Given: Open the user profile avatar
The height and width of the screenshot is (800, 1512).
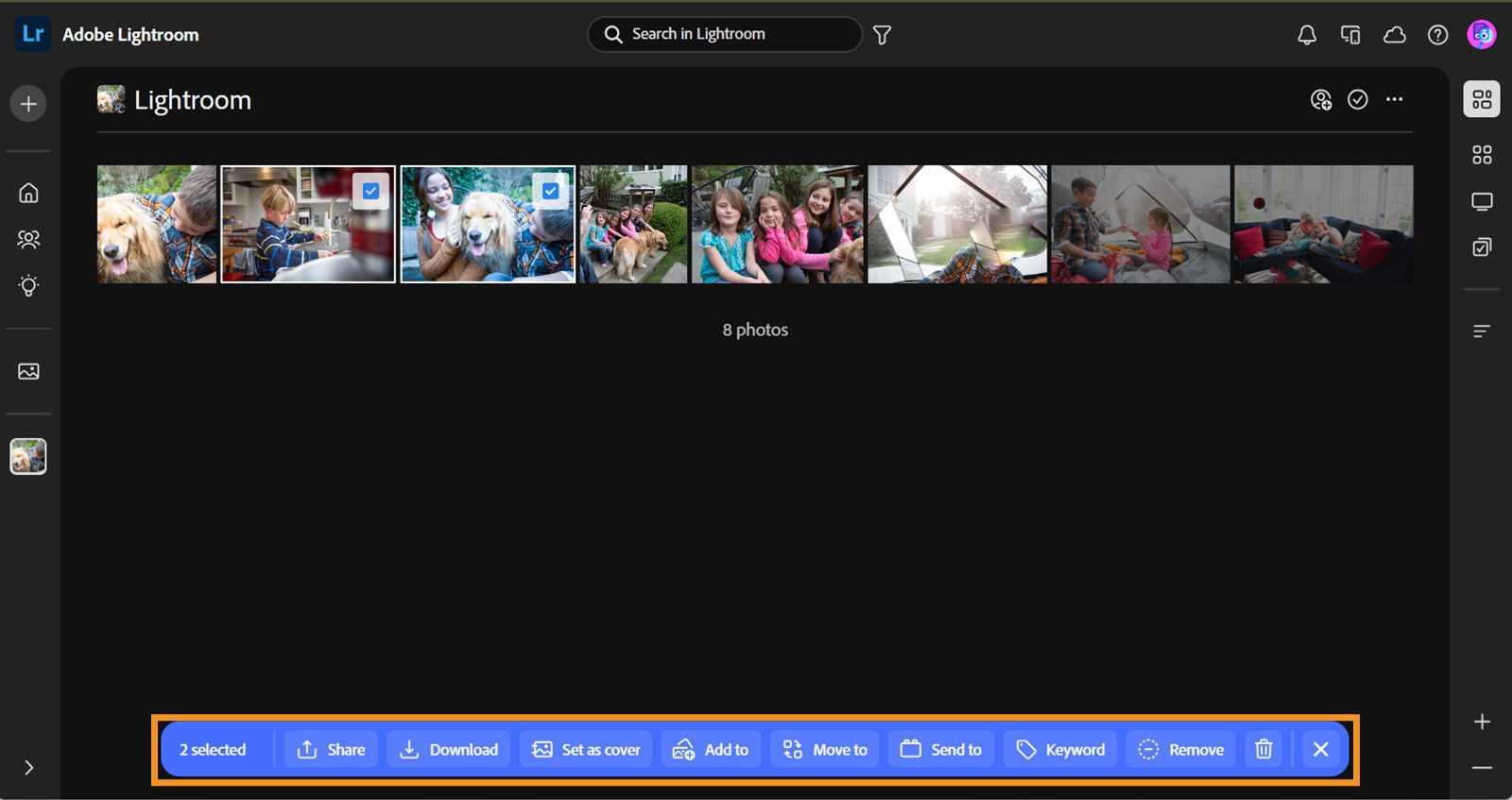Looking at the screenshot, I should 1482,34.
